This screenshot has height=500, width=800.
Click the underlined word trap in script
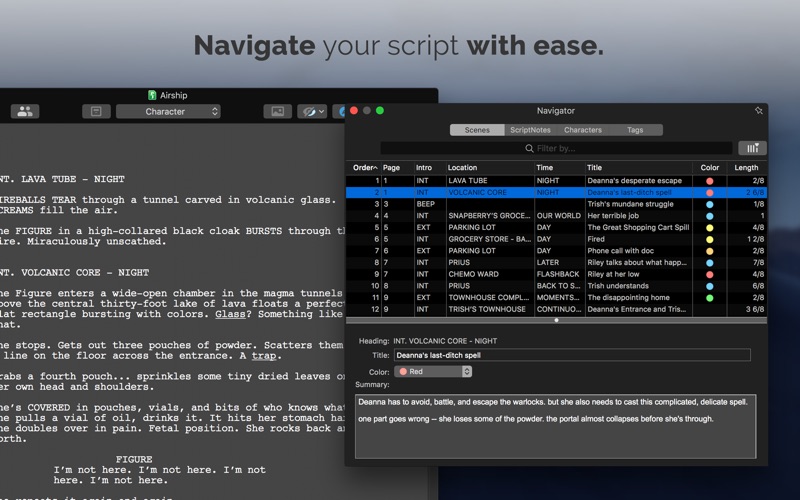(264, 356)
